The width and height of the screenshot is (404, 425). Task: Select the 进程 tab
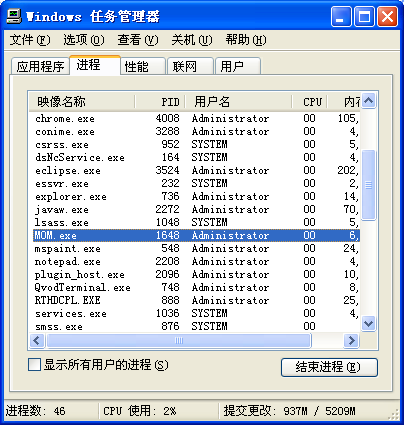click(95, 65)
